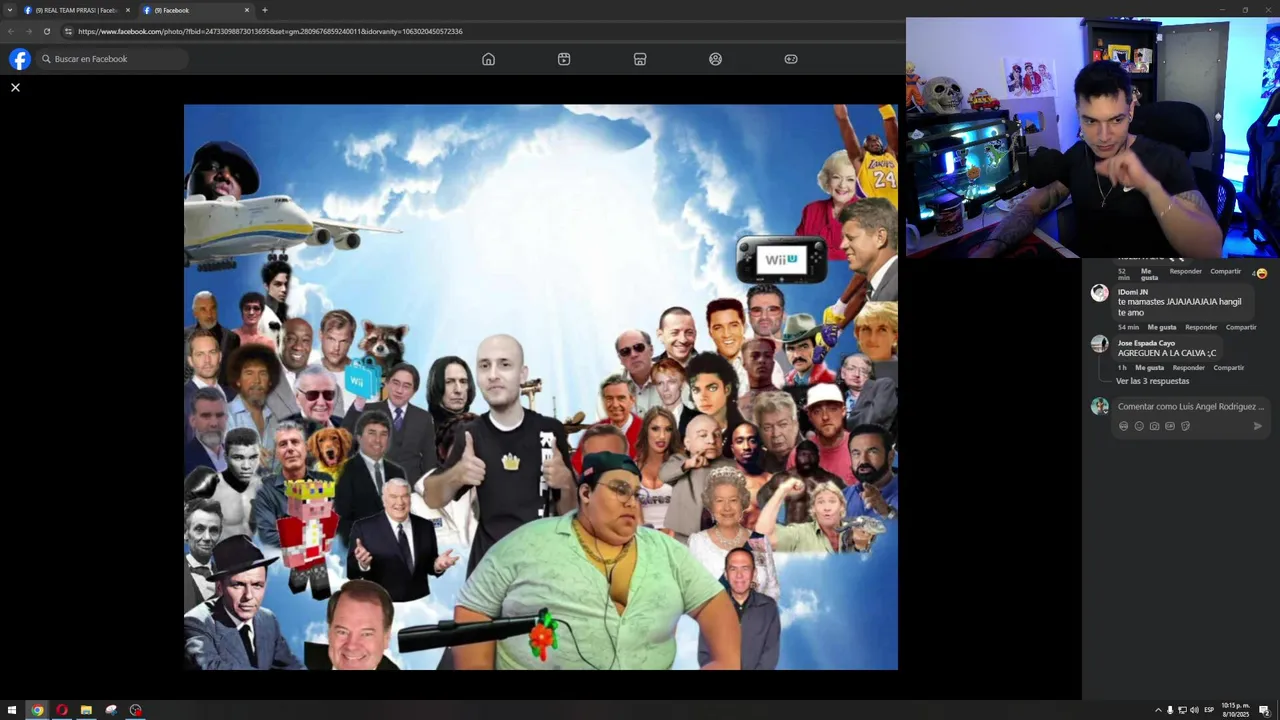Open the sticker picker in the comment box
Image resolution: width=1280 pixels, height=720 pixels.
(x=1185, y=426)
